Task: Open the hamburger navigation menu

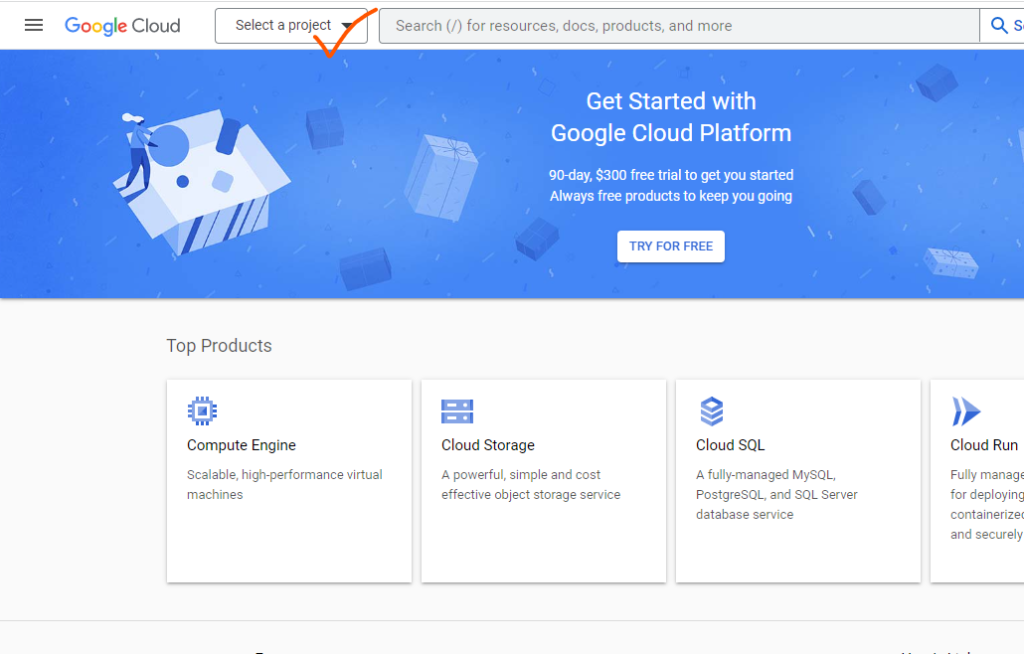Action: point(34,25)
